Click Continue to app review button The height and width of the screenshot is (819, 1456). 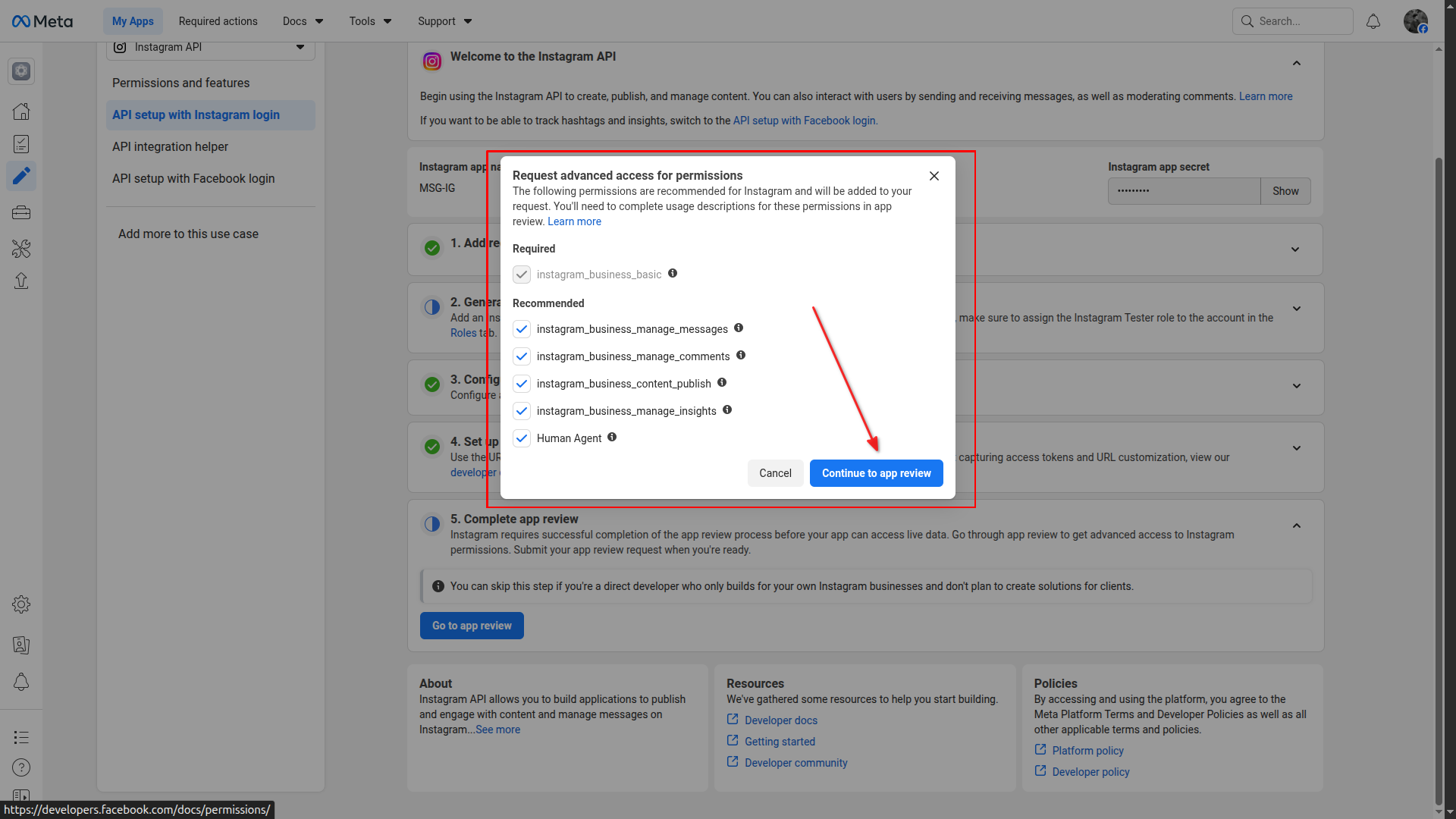(x=876, y=473)
